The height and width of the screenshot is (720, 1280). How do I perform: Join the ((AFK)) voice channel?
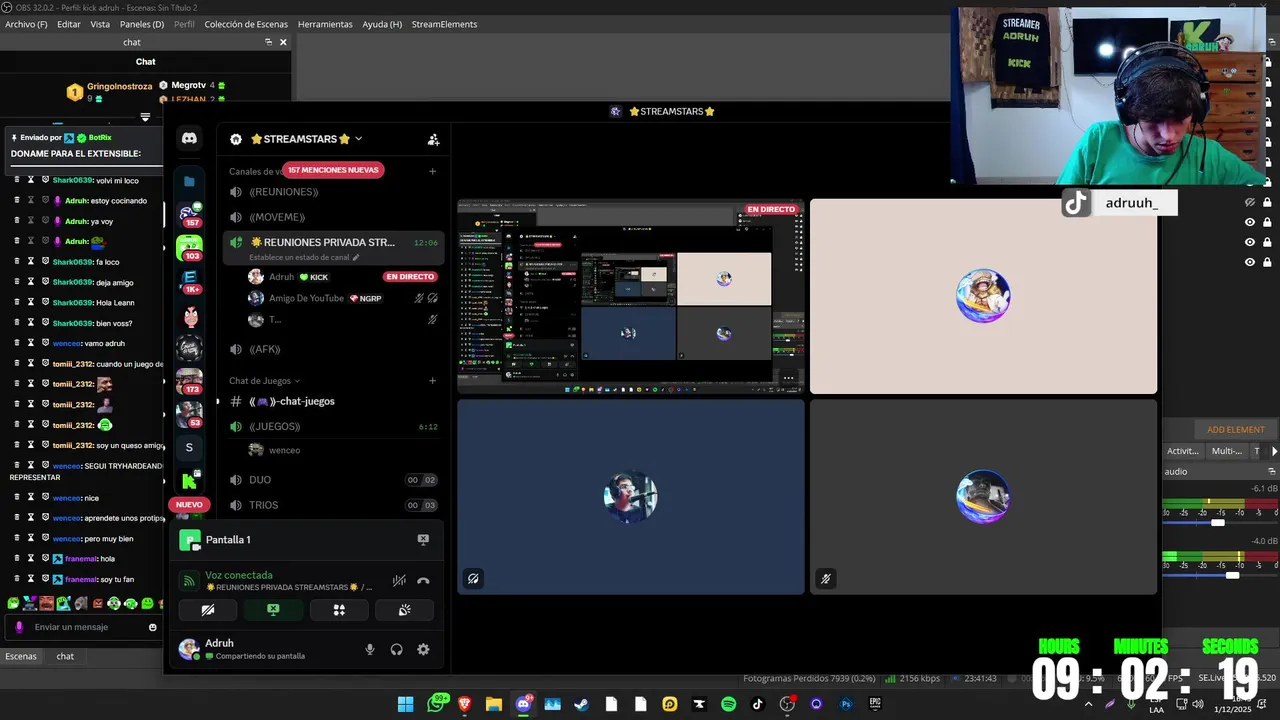tap(332, 349)
